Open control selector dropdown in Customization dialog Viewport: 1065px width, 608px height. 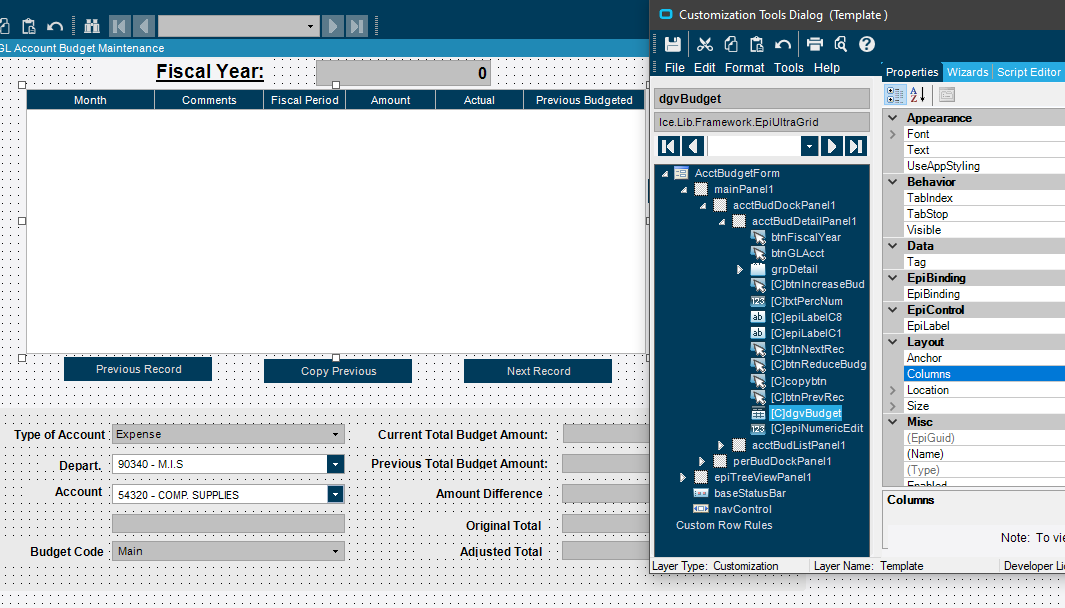click(x=809, y=146)
